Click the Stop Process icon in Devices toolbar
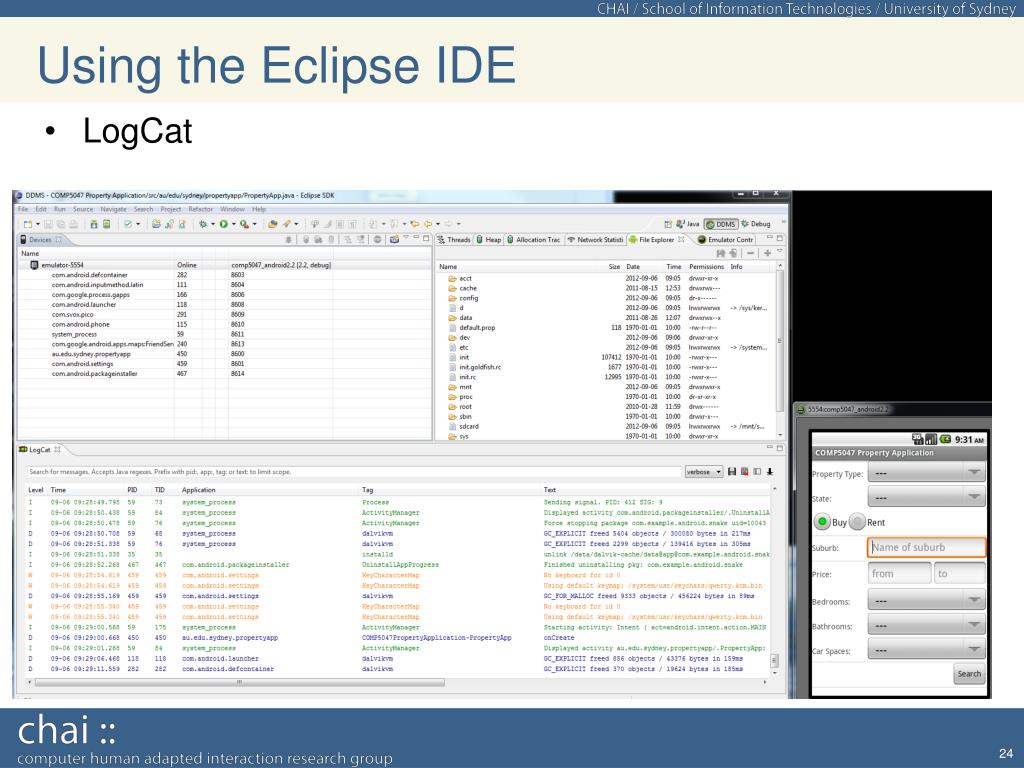The image size is (1024, 768). pos(378,240)
